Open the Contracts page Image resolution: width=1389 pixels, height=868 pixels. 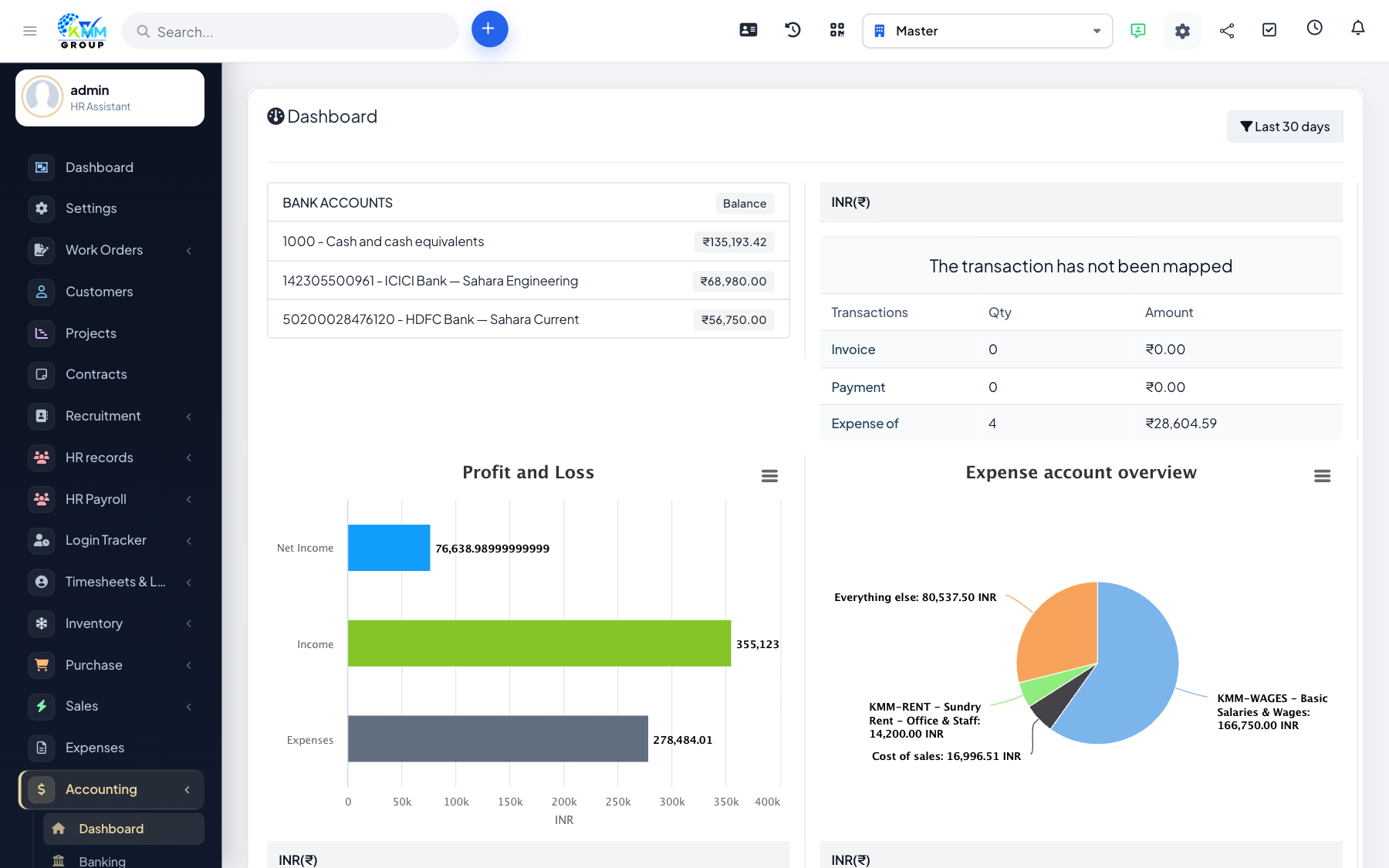click(x=110, y=374)
